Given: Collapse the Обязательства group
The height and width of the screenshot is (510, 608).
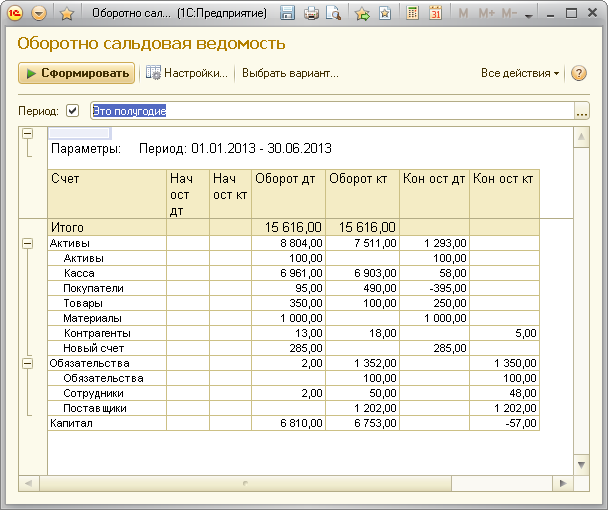Looking at the screenshot, I should pos(27,363).
